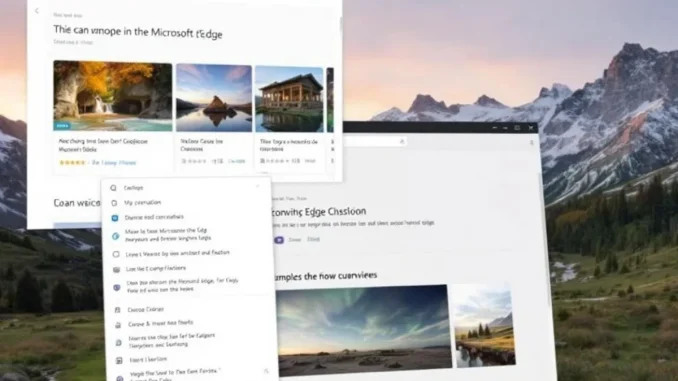Open the title link under the cave thumbnail
Viewport: 678px width, 381px height.
pos(103,145)
